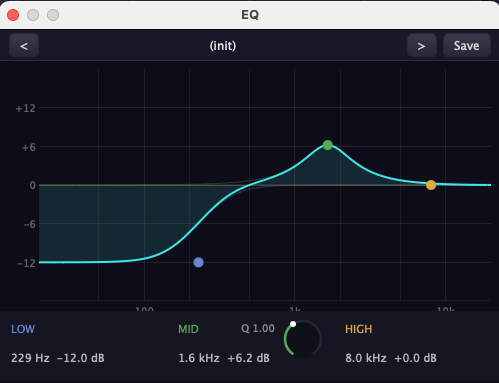Click the low band 229 Hz frequency value

[30, 358]
